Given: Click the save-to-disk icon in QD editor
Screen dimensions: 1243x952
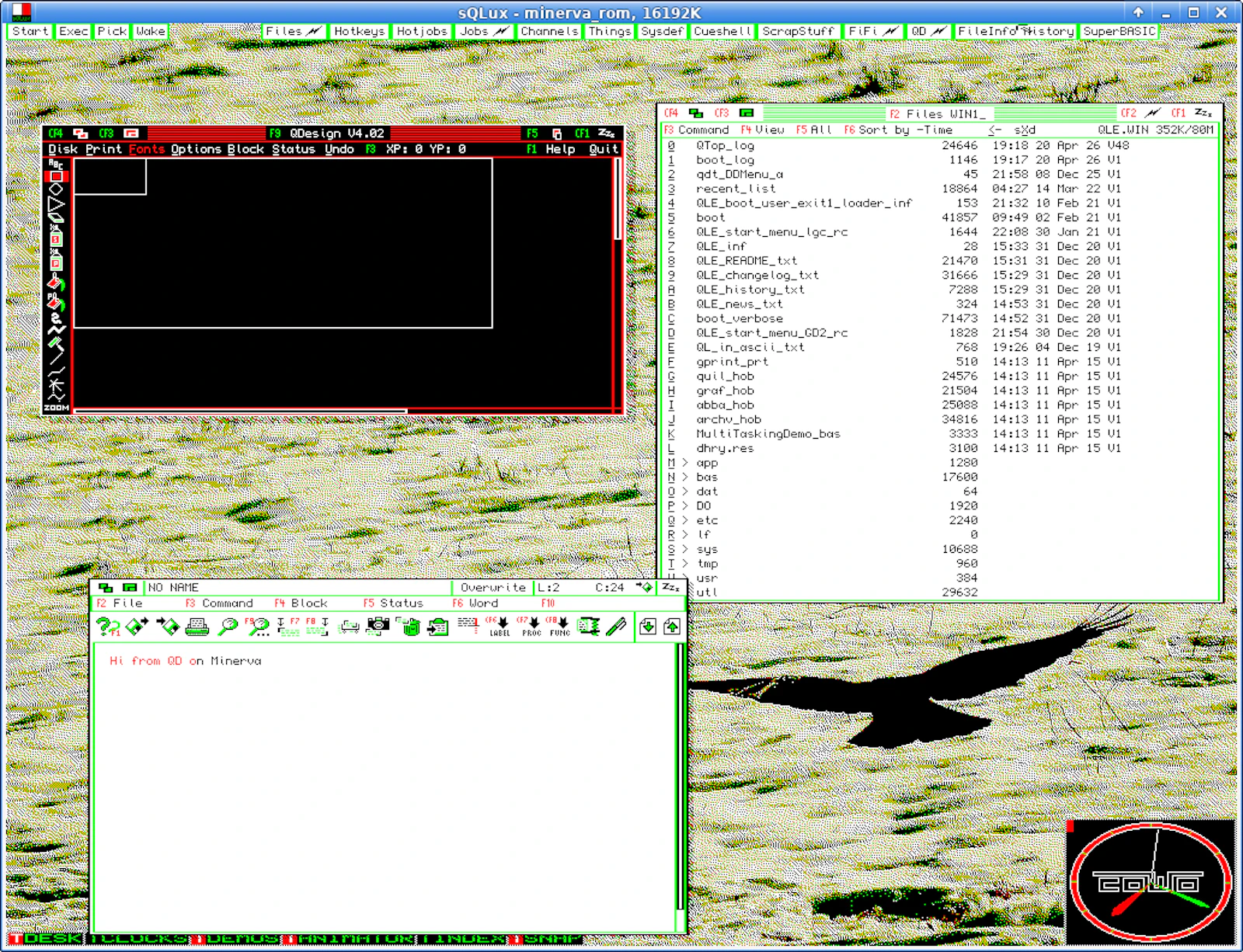Looking at the screenshot, I should [x=167, y=627].
